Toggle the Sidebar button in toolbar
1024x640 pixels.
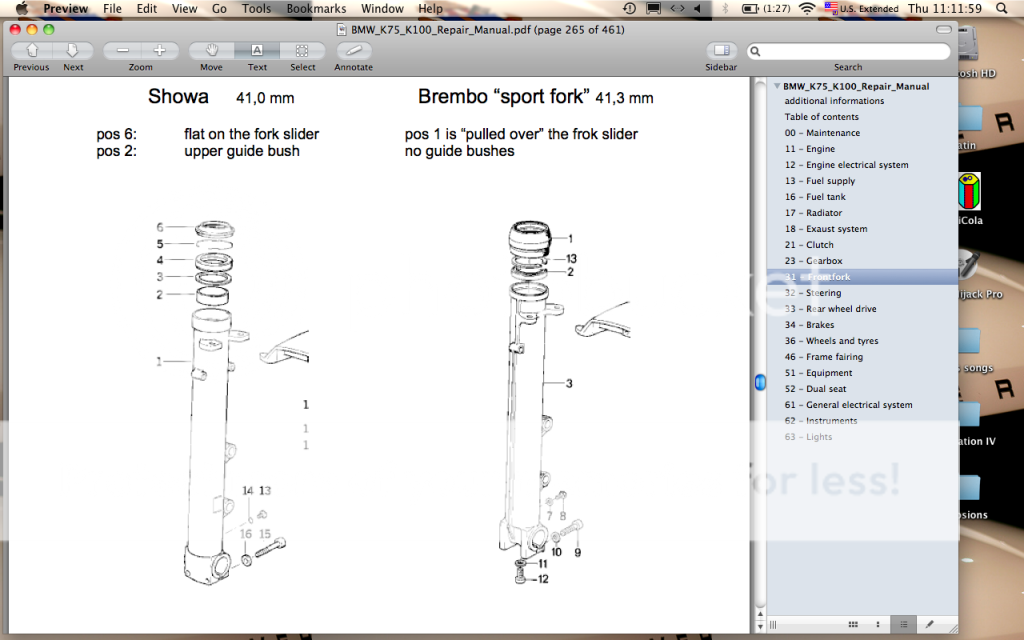pyautogui.click(x=721, y=50)
